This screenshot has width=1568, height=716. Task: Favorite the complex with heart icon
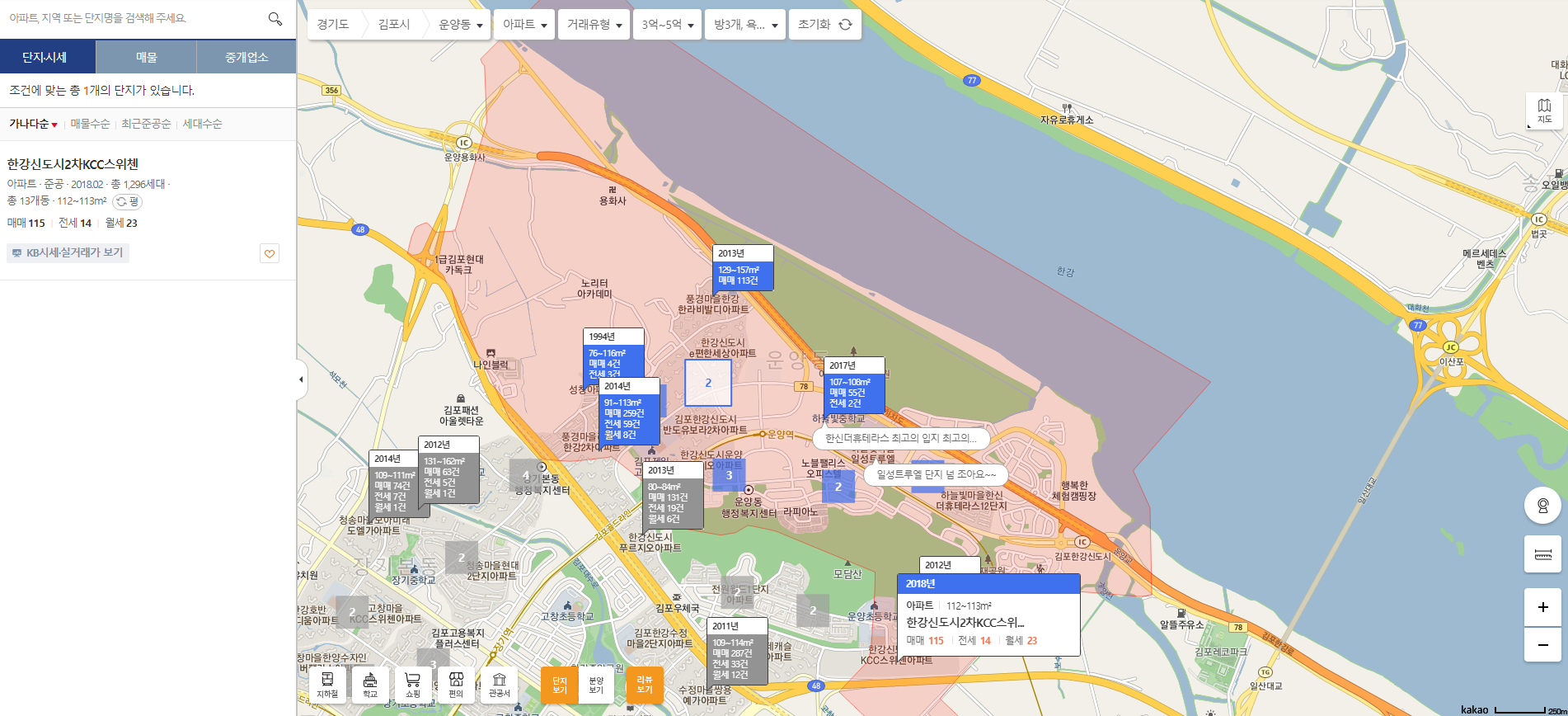click(270, 253)
